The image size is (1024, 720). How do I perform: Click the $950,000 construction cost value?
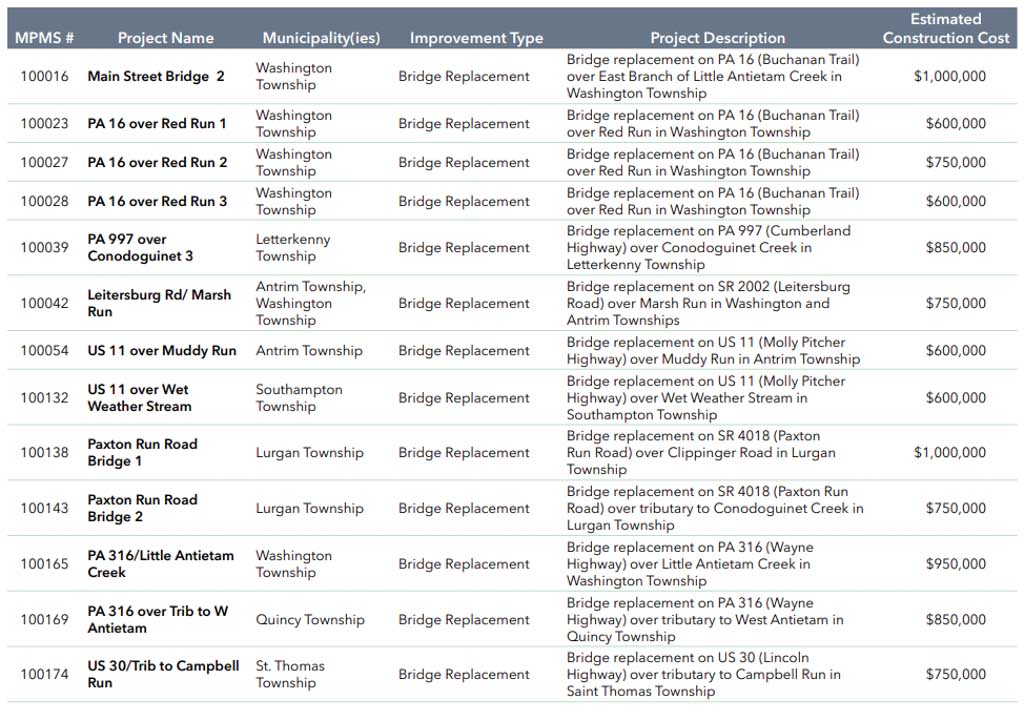pyautogui.click(x=955, y=564)
